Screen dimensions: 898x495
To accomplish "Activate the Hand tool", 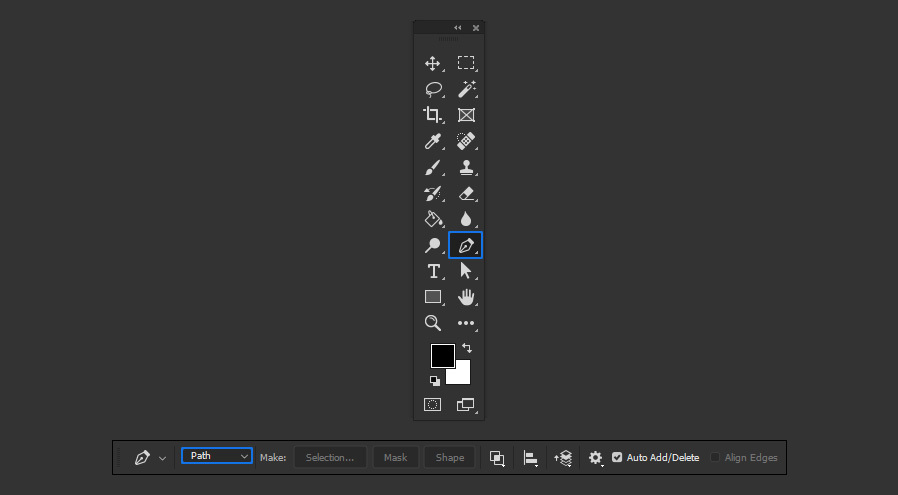I will point(466,297).
